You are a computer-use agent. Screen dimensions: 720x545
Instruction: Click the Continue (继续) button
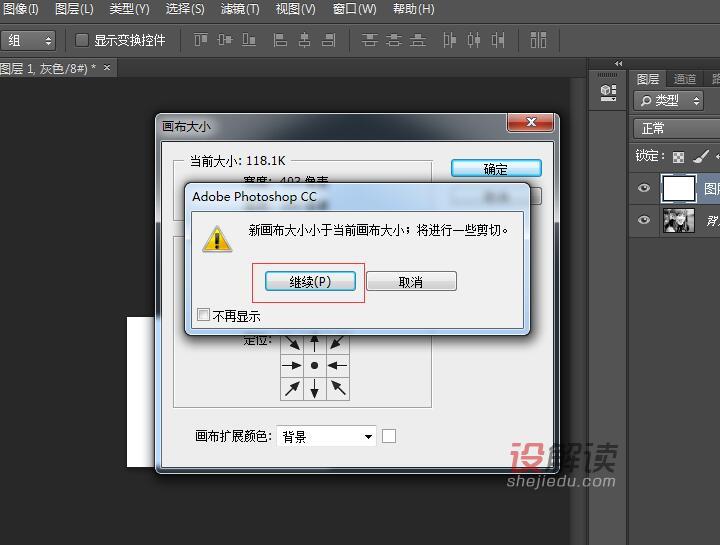pos(310,281)
